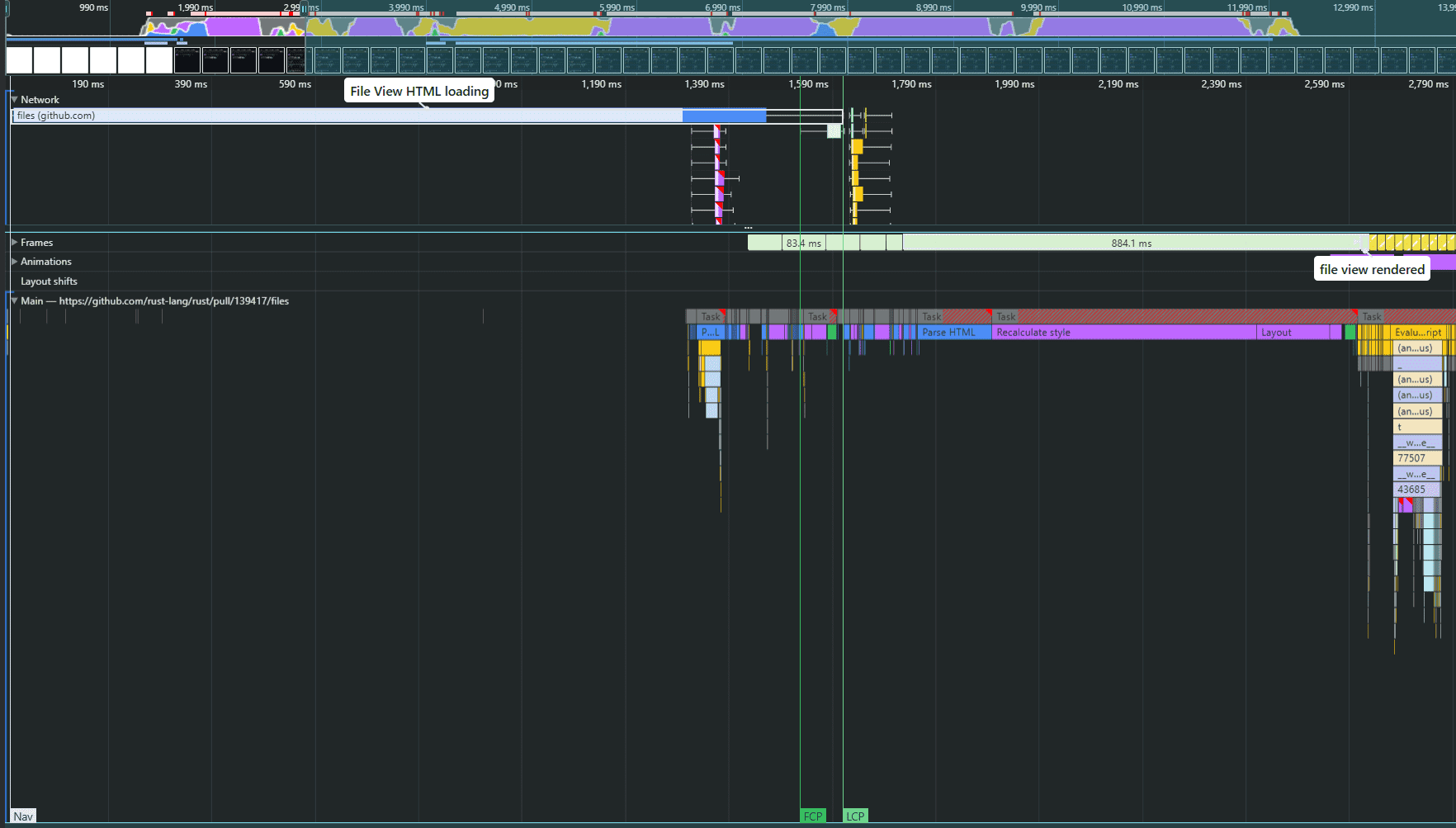Select the purple Layout event block

point(1292,333)
